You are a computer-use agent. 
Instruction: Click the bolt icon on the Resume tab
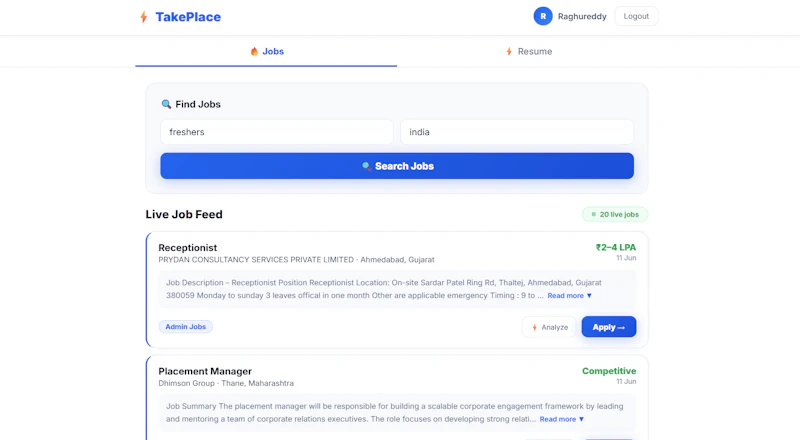(509, 51)
